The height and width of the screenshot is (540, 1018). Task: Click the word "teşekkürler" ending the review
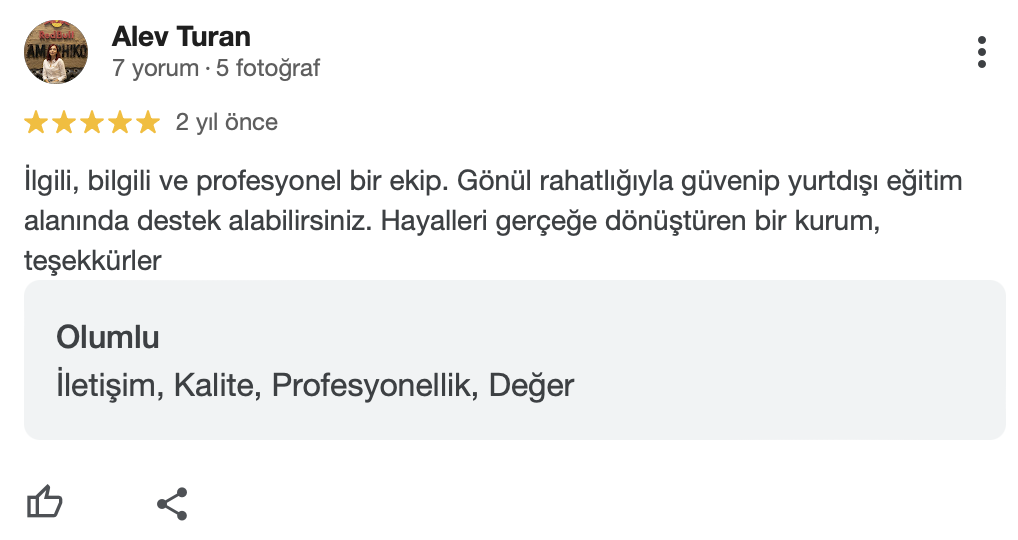click(x=93, y=261)
